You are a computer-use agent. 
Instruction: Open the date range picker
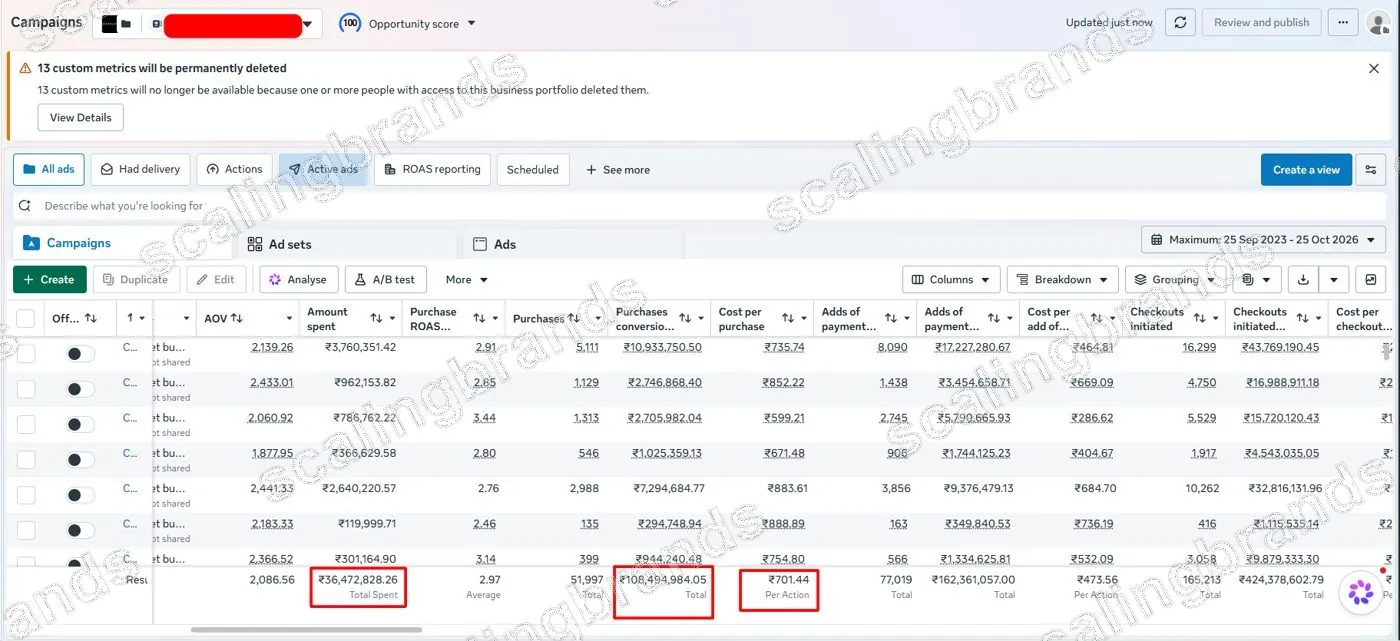tap(1263, 240)
